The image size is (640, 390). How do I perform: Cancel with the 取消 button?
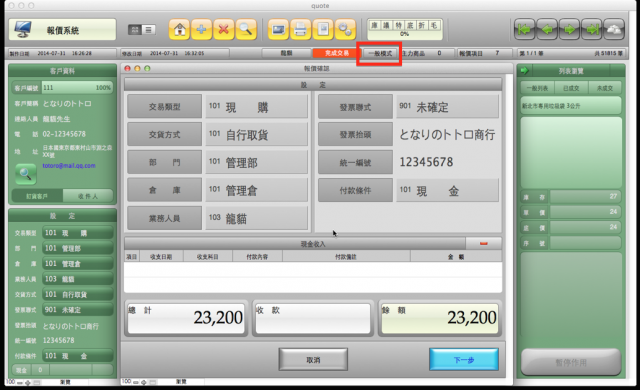[313, 360]
